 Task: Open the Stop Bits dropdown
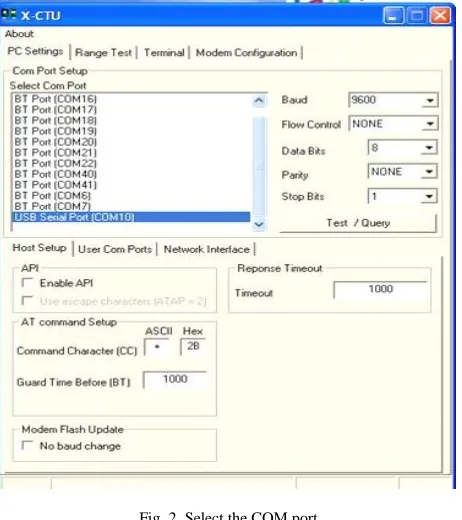click(429, 196)
